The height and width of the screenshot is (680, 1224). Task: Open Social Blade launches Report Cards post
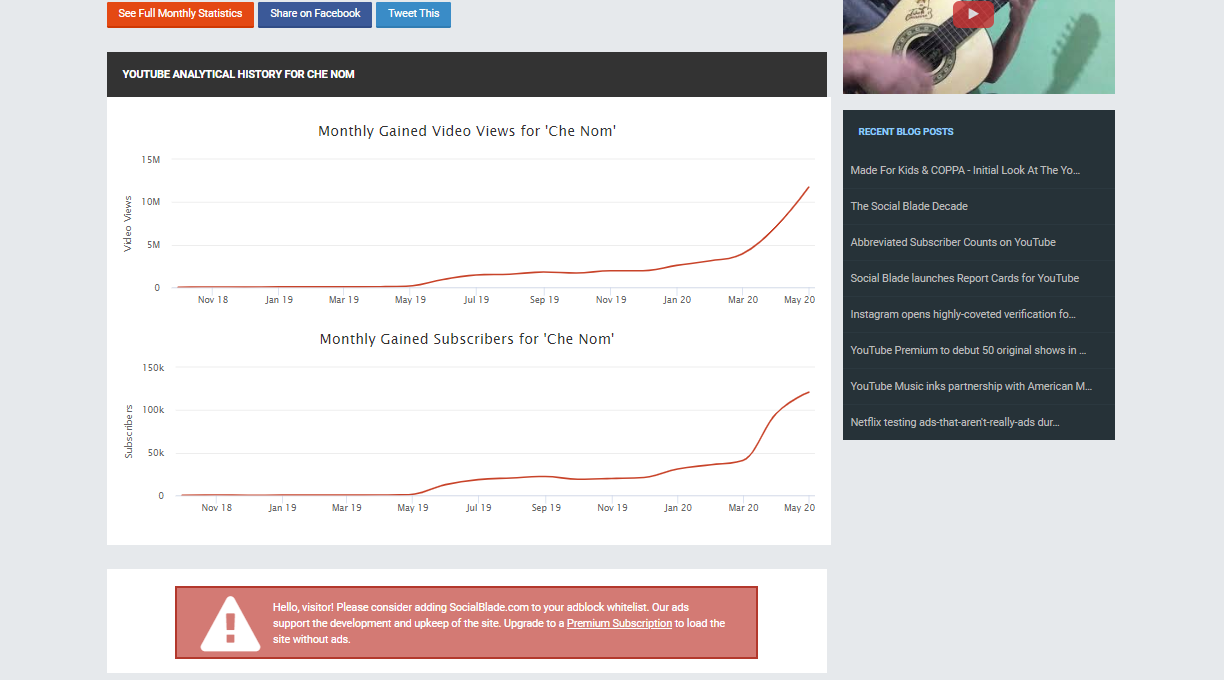(964, 278)
